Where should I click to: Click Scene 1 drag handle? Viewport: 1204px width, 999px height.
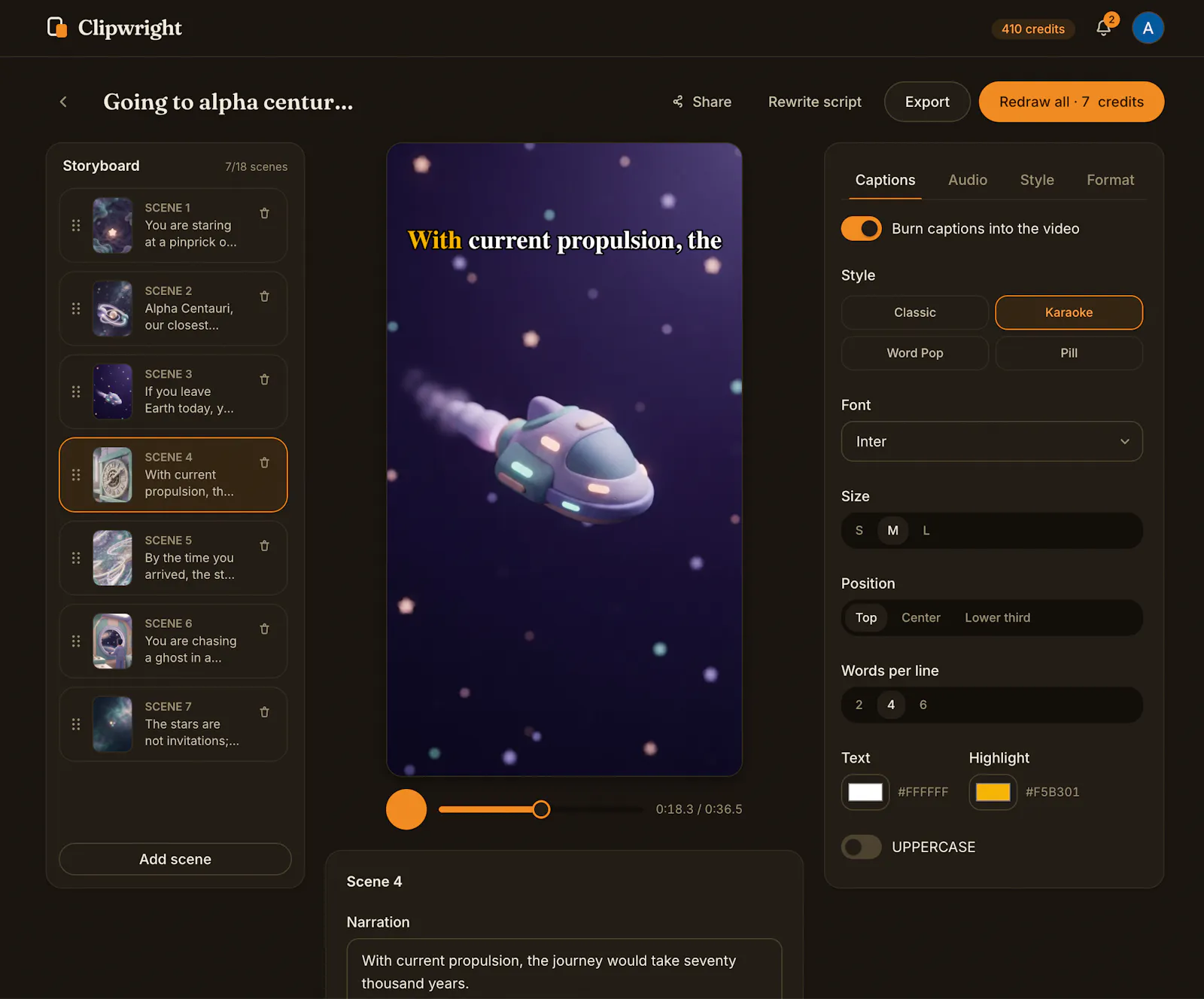point(76,225)
